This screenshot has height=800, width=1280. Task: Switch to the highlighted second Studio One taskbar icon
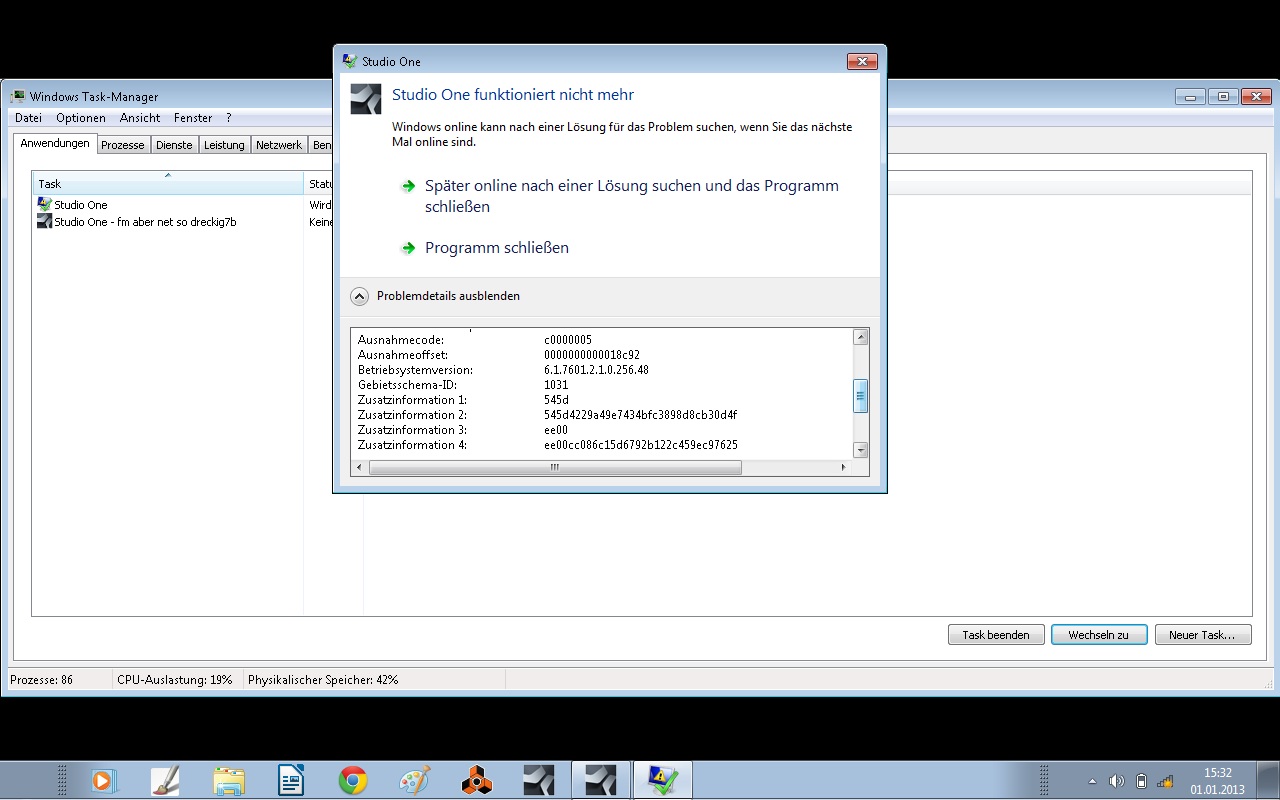click(601, 780)
